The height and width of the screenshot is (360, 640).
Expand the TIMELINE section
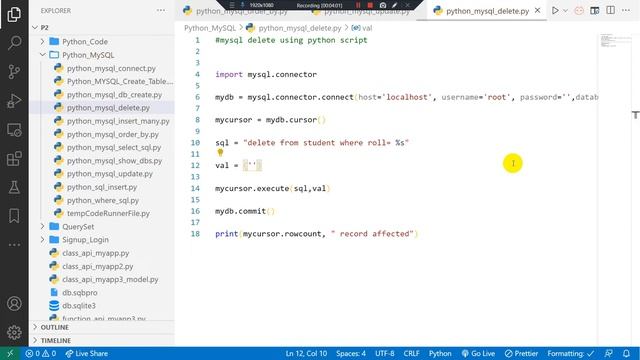tap(102, 340)
